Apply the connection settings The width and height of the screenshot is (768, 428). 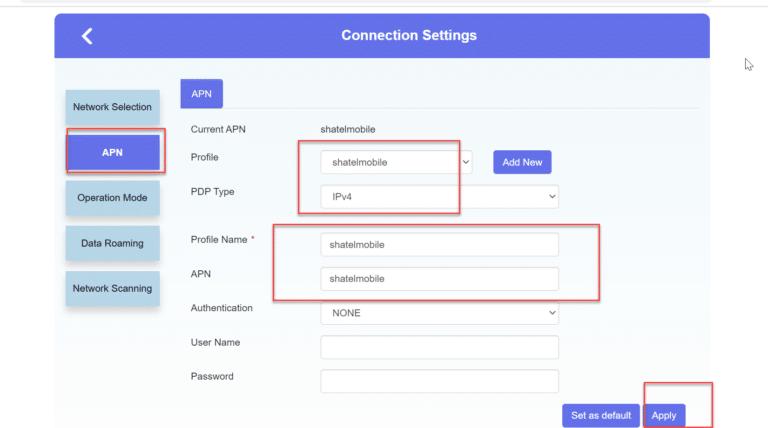(x=664, y=415)
